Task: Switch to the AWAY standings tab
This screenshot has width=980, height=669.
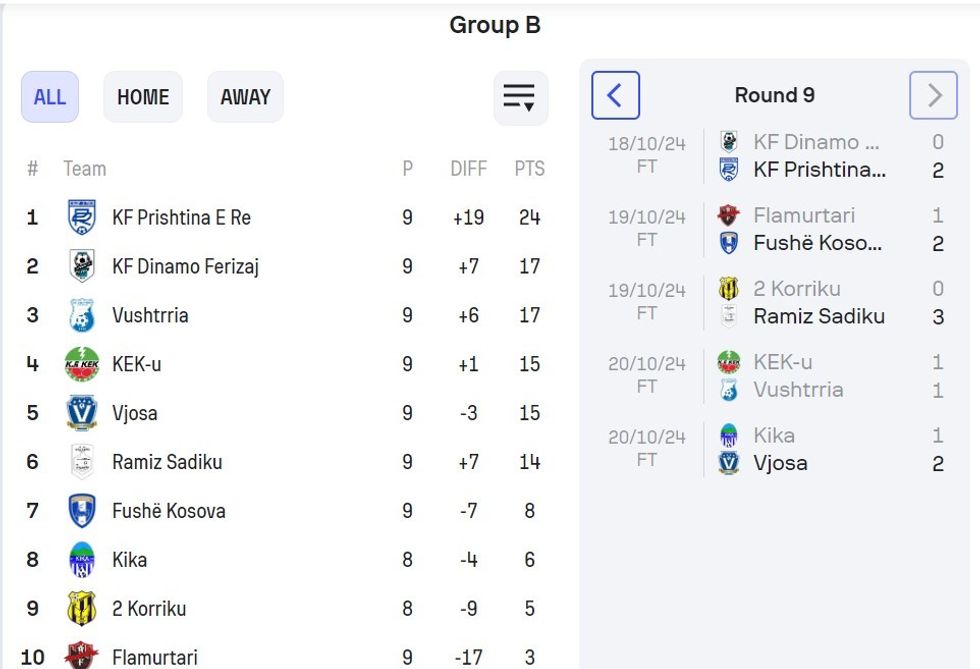Action: [245, 97]
